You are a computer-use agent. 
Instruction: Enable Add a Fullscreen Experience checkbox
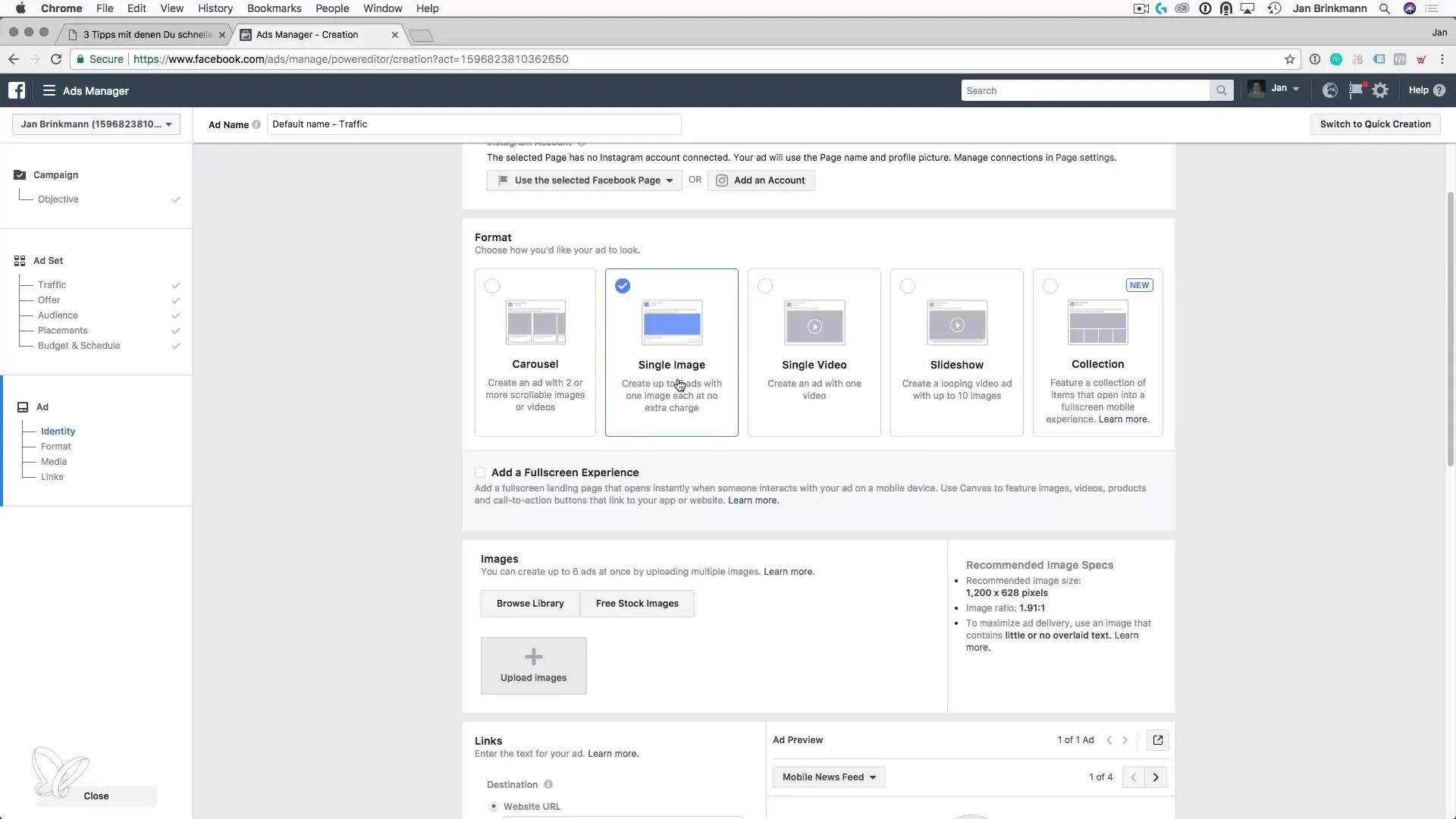tap(480, 472)
